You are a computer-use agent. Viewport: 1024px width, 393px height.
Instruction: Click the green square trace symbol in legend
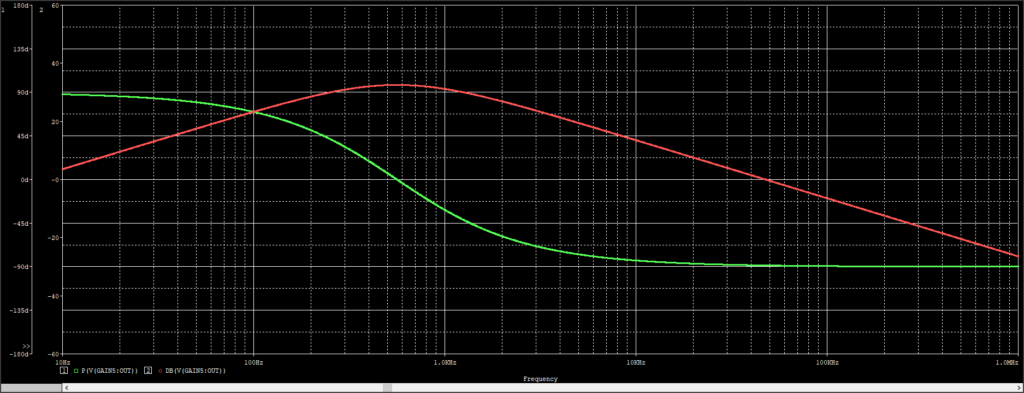(x=77, y=371)
